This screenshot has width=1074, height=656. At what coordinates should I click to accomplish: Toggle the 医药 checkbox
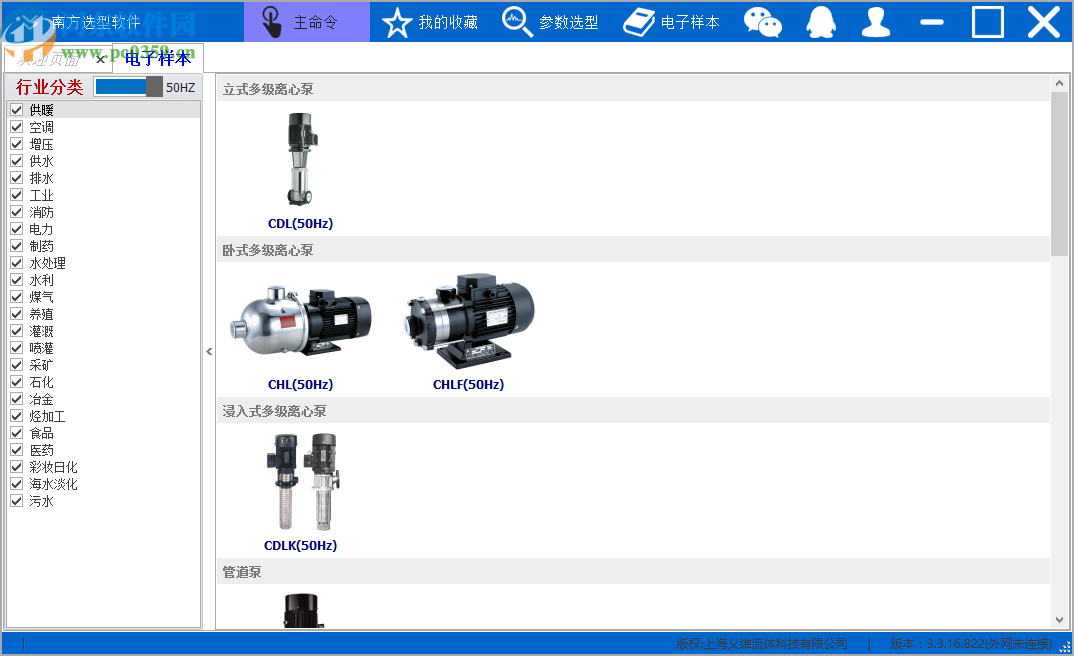click(17, 450)
